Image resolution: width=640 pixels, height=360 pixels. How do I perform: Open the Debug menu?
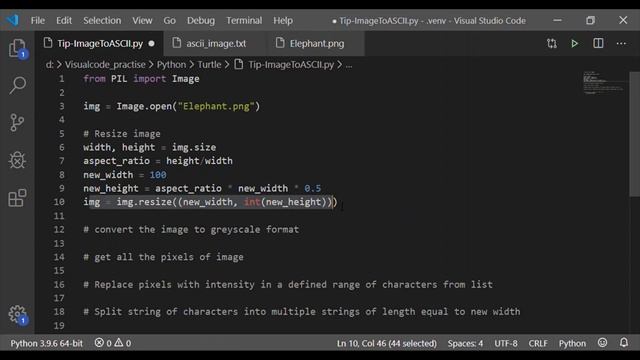coord(201,20)
